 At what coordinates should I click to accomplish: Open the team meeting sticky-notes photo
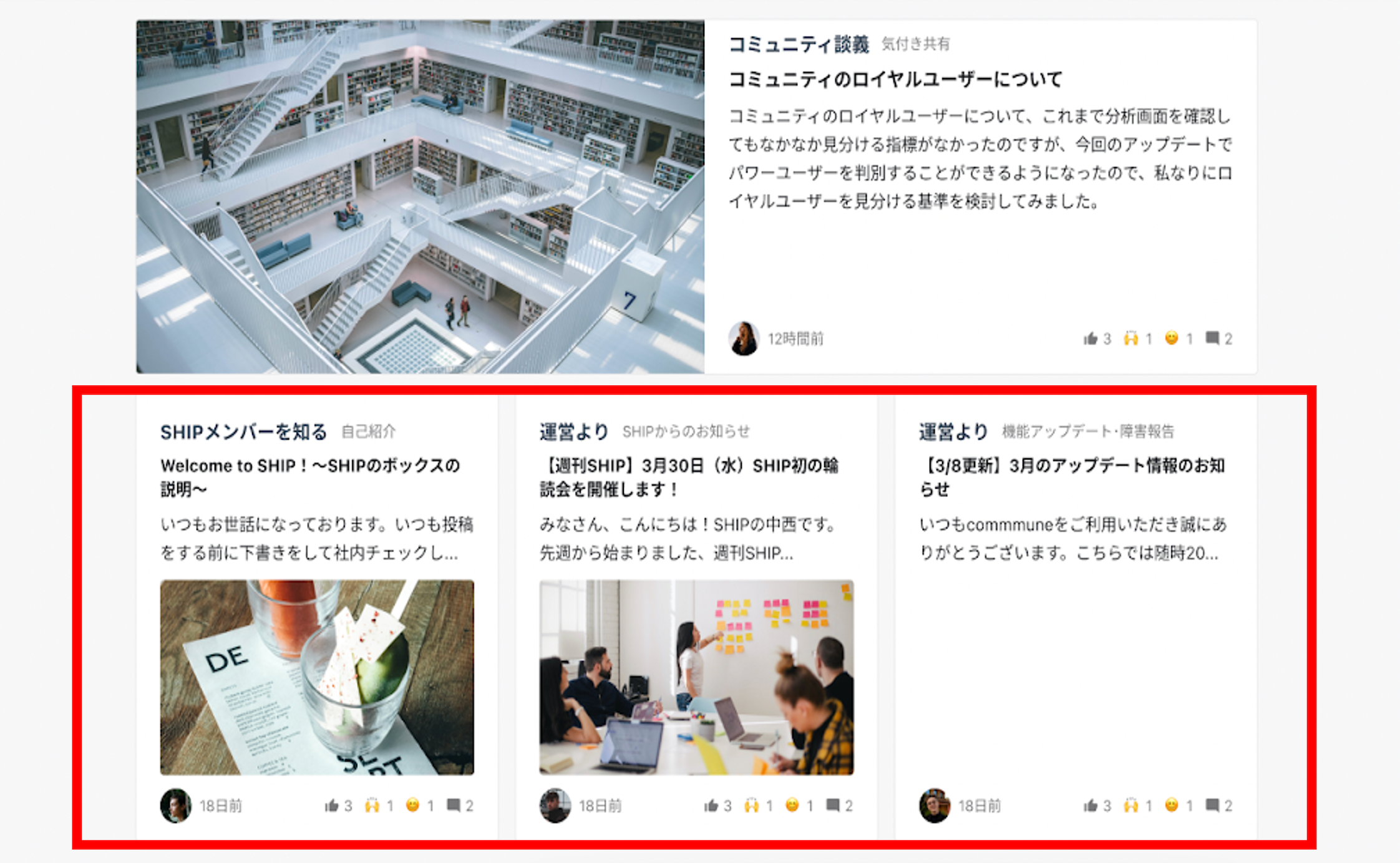pyautogui.click(x=696, y=678)
